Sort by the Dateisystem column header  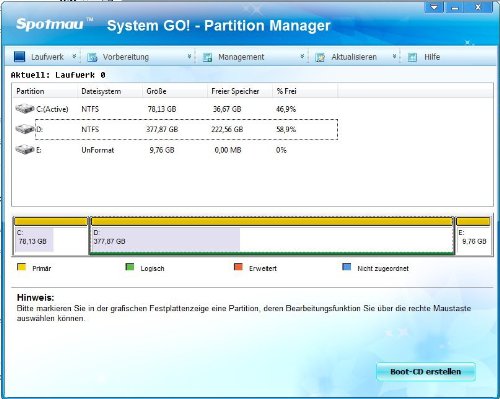[x=110, y=91]
